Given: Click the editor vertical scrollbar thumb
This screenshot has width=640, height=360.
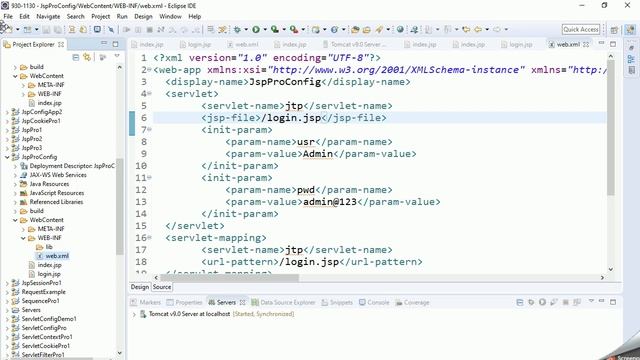Looking at the screenshot, I should pos(611,127).
